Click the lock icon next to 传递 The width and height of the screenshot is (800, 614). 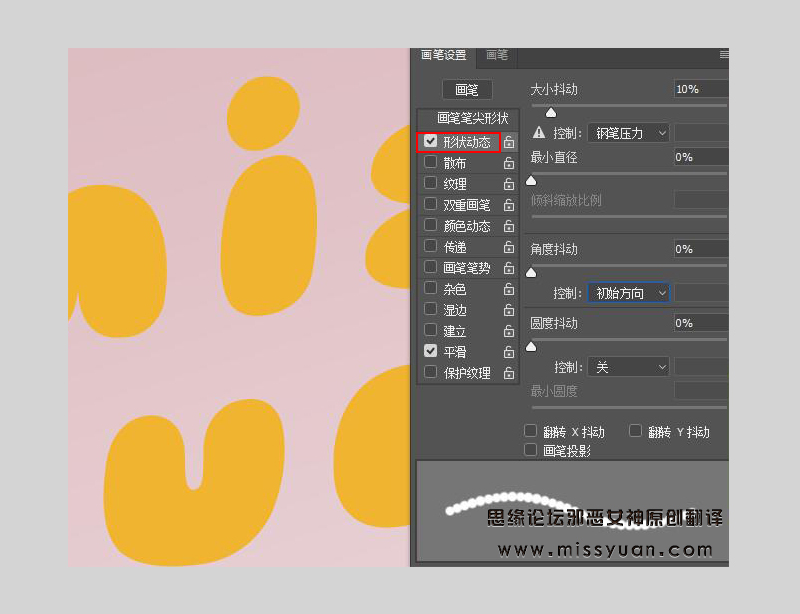[508, 246]
